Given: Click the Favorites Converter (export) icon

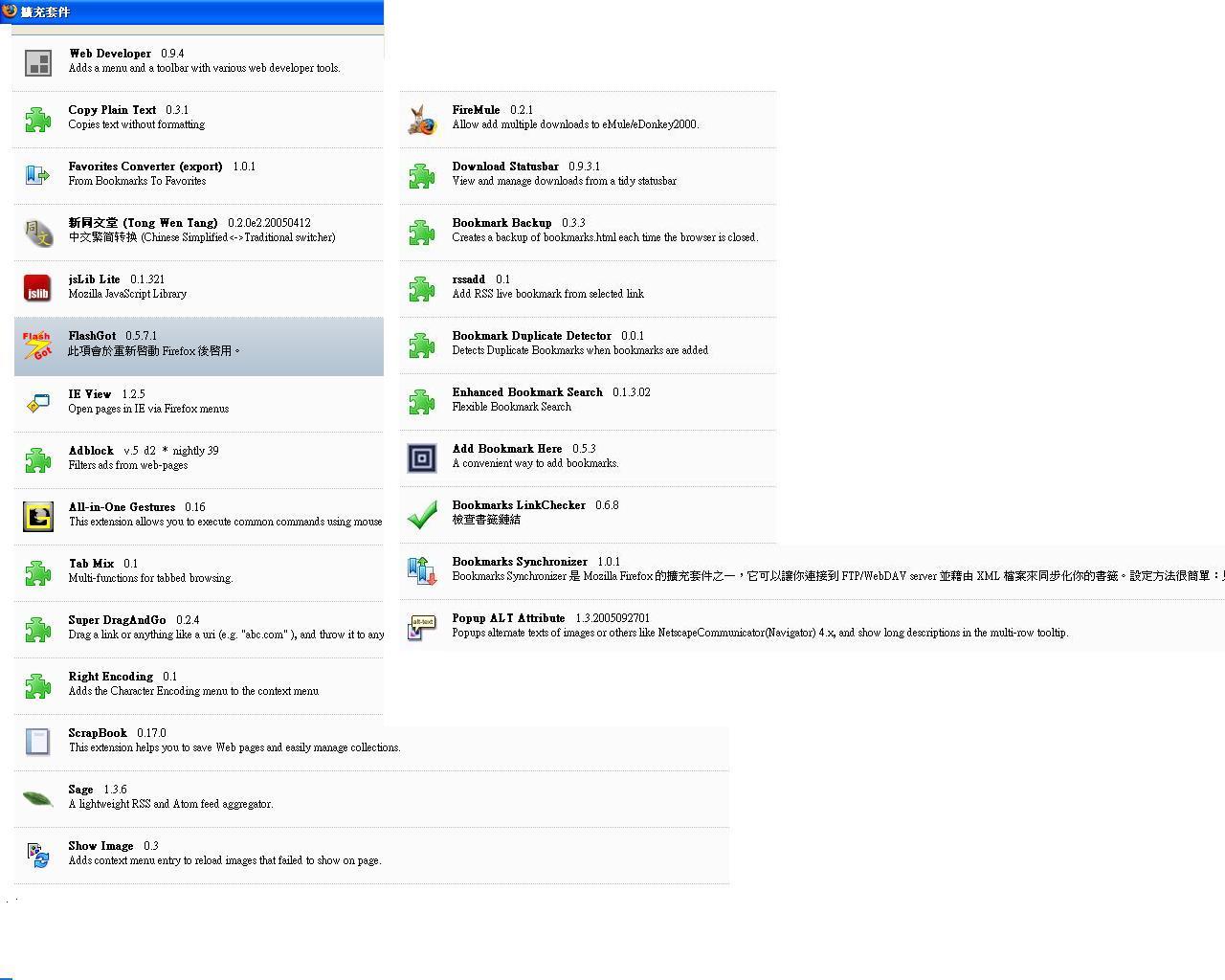Looking at the screenshot, I should coord(38,175).
